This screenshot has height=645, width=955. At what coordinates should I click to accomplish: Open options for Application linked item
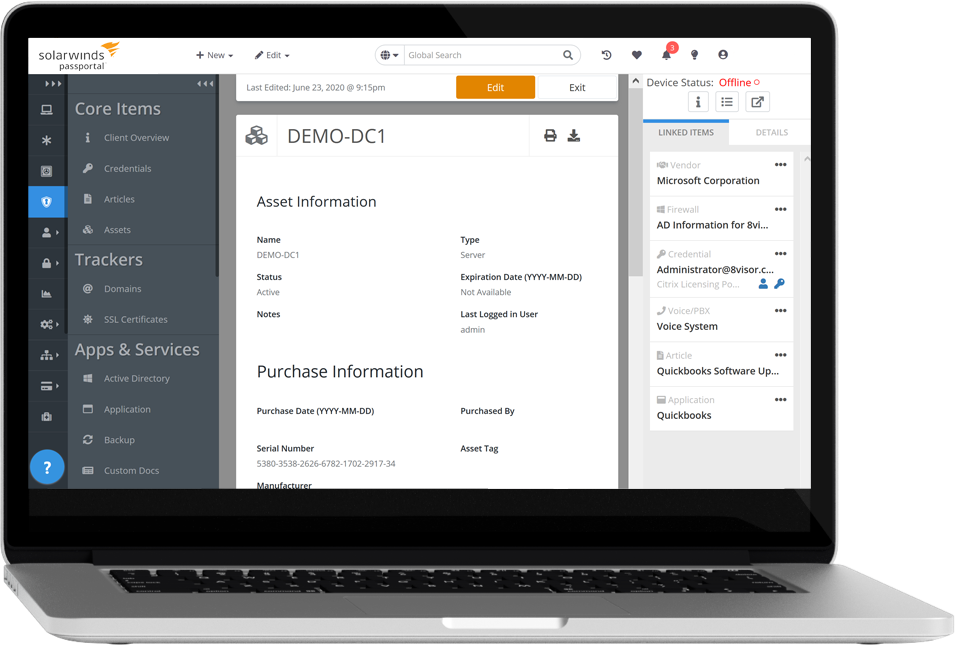click(x=780, y=400)
